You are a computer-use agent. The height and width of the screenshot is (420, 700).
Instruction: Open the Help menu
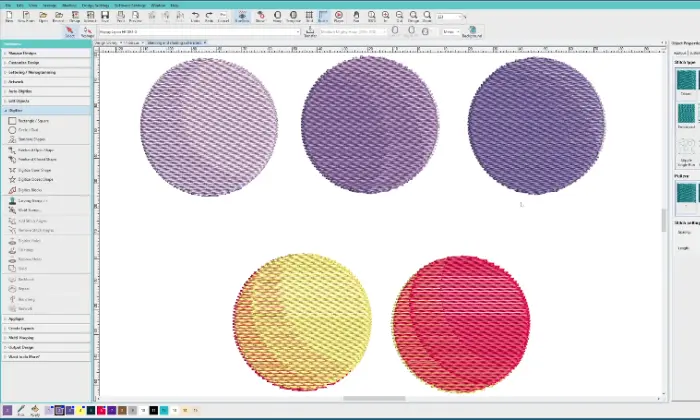175,5
